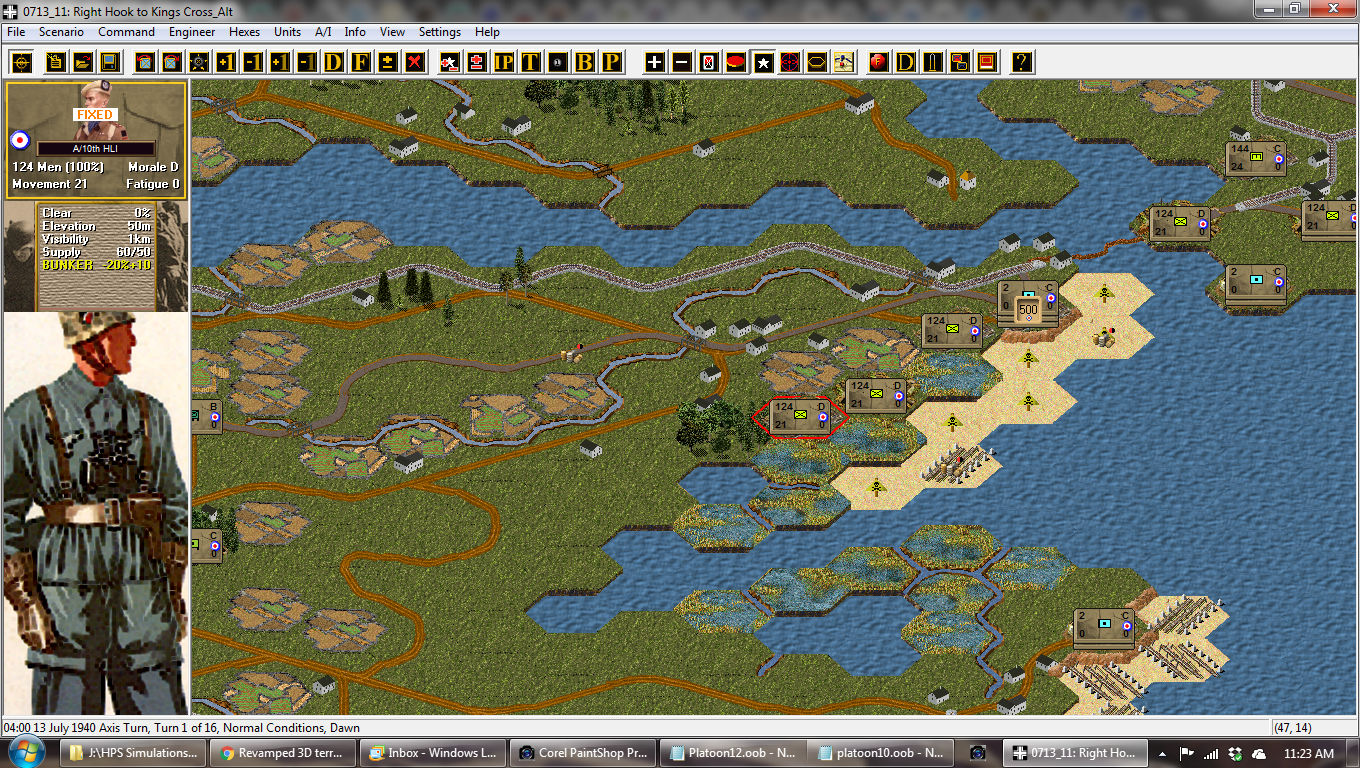This screenshot has height=768, width=1360.
Task: Click the status bar turn information text
Action: pyautogui.click(x=182, y=728)
